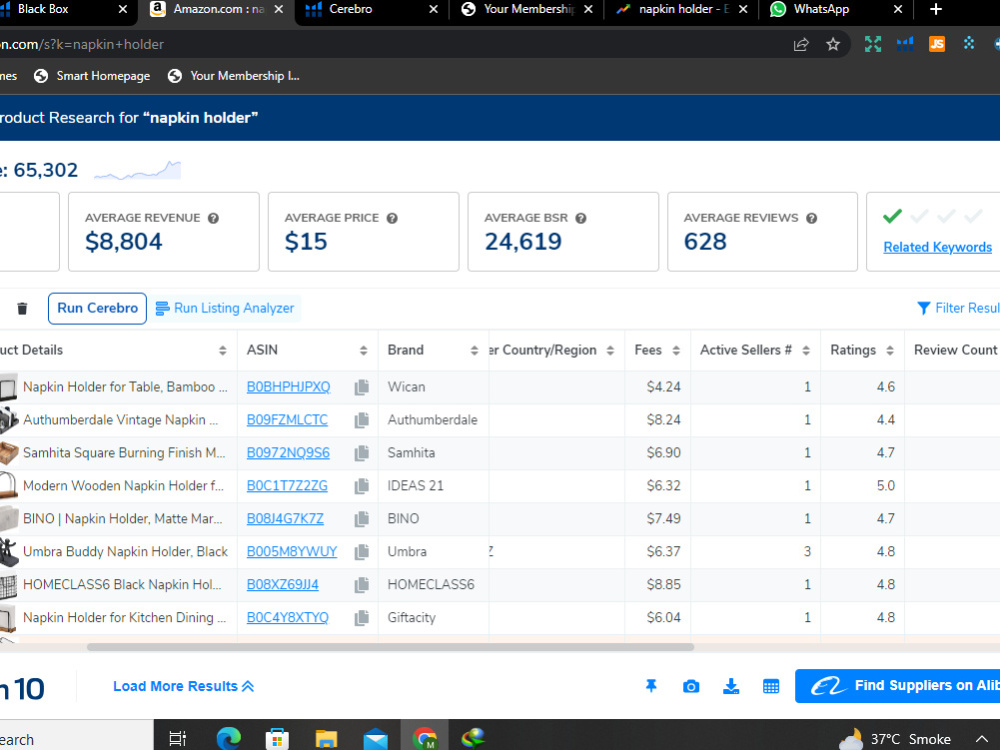
Task: Click the blue dots extension icon
Action: (x=969, y=43)
